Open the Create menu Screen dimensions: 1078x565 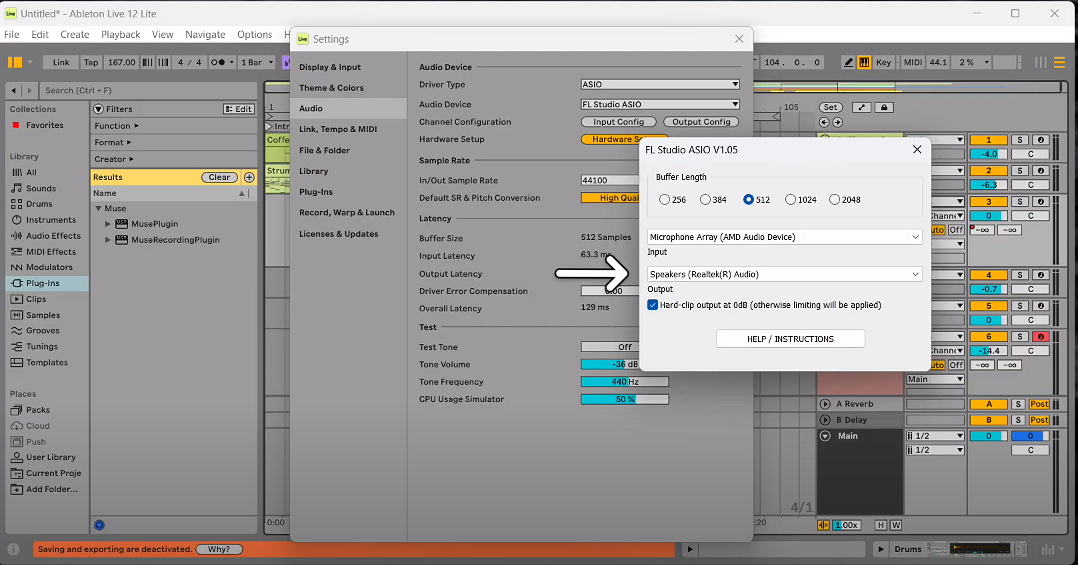pos(74,34)
